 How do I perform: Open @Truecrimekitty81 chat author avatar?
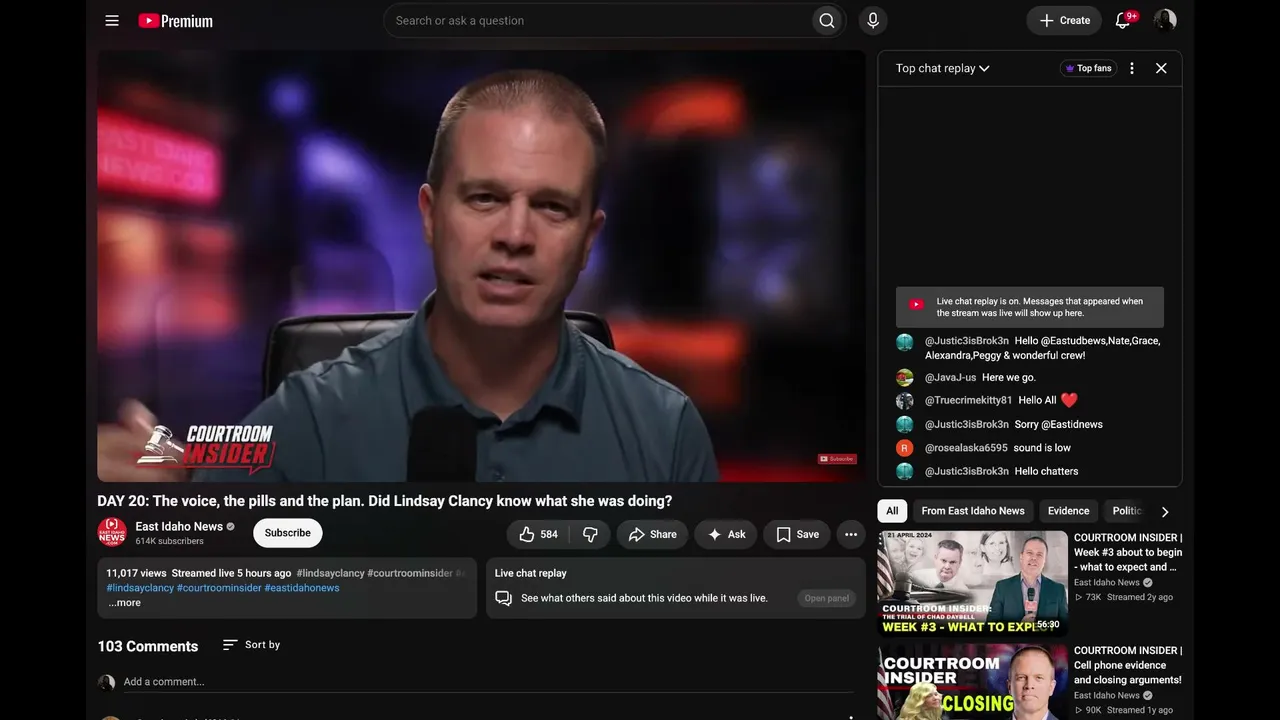(904, 401)
